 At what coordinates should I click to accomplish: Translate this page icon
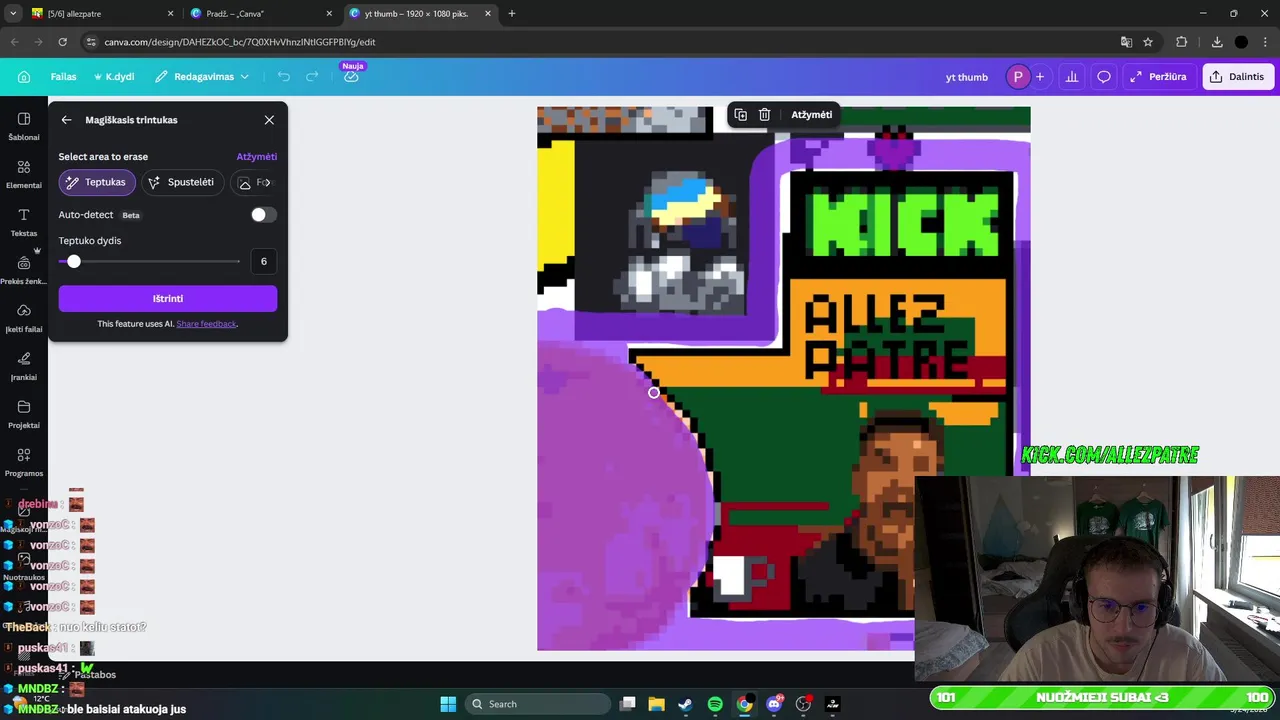1126,42
